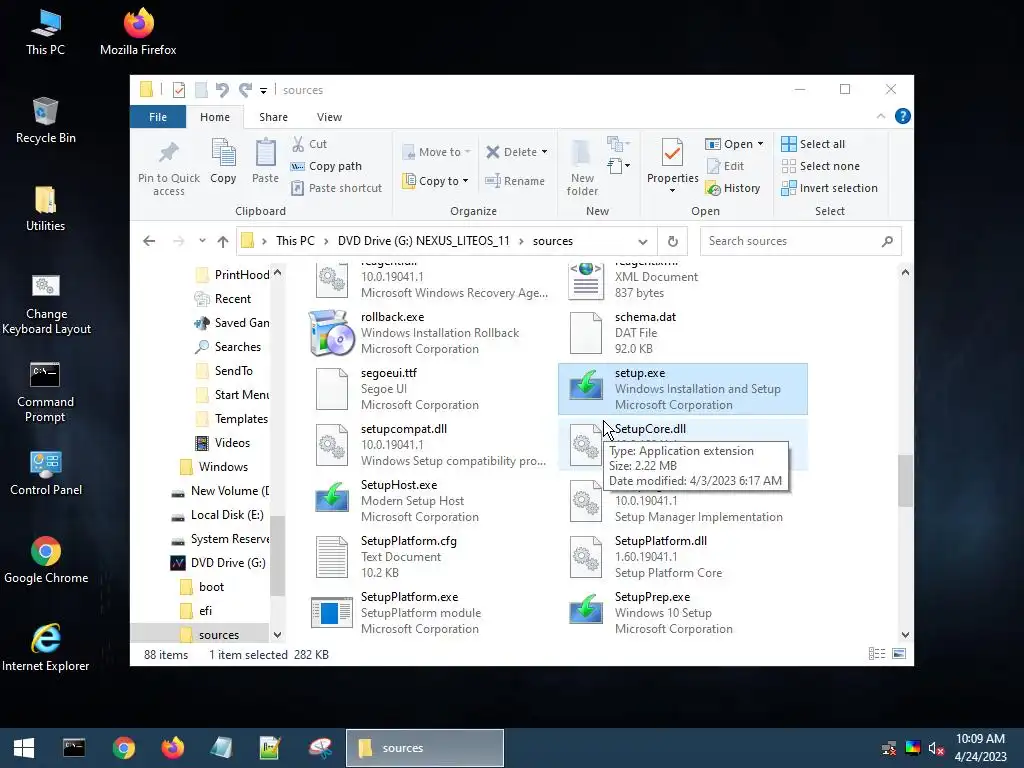Click navigation pane scroll down arrow
This screenshot has width=1024, height=768.
point(278,635)
